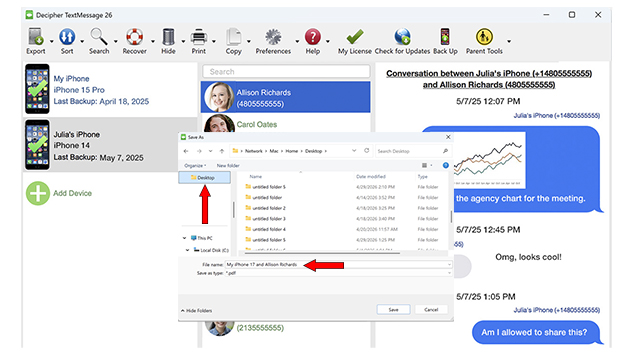The image size is (640, 360).
Task: Go back in Save As dialog
Action: (186, 151)
